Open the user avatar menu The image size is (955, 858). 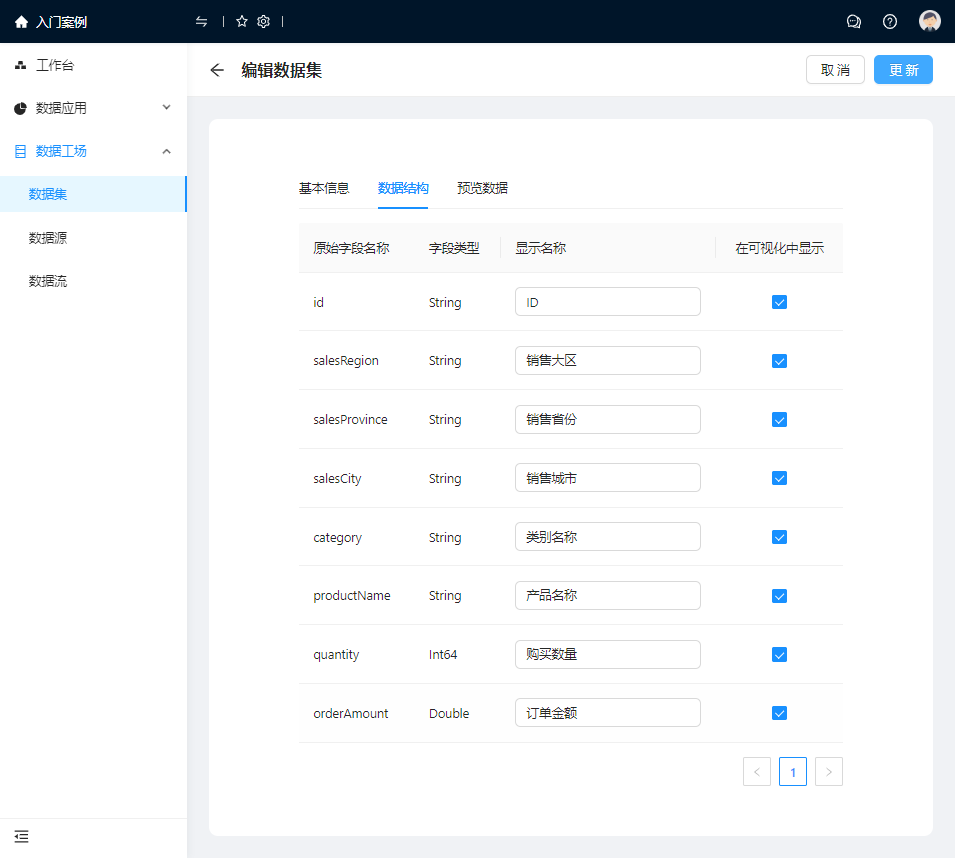(x=930, y=22)
